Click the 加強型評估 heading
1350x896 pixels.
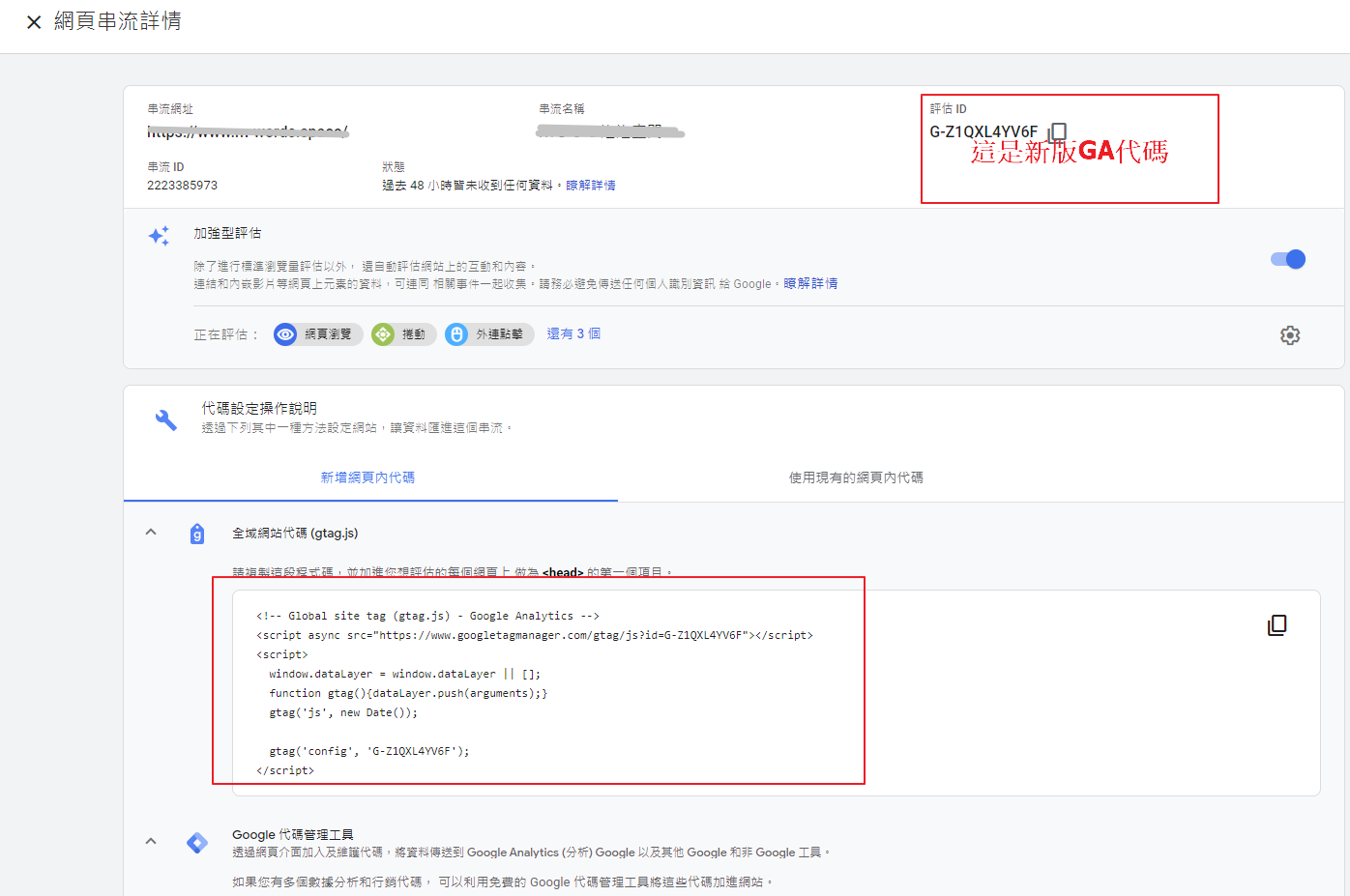227,233
